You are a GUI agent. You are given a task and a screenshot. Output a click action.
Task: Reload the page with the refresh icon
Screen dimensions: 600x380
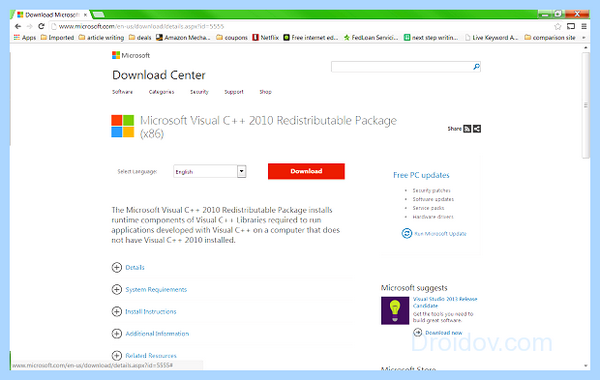tap(41, 26)
